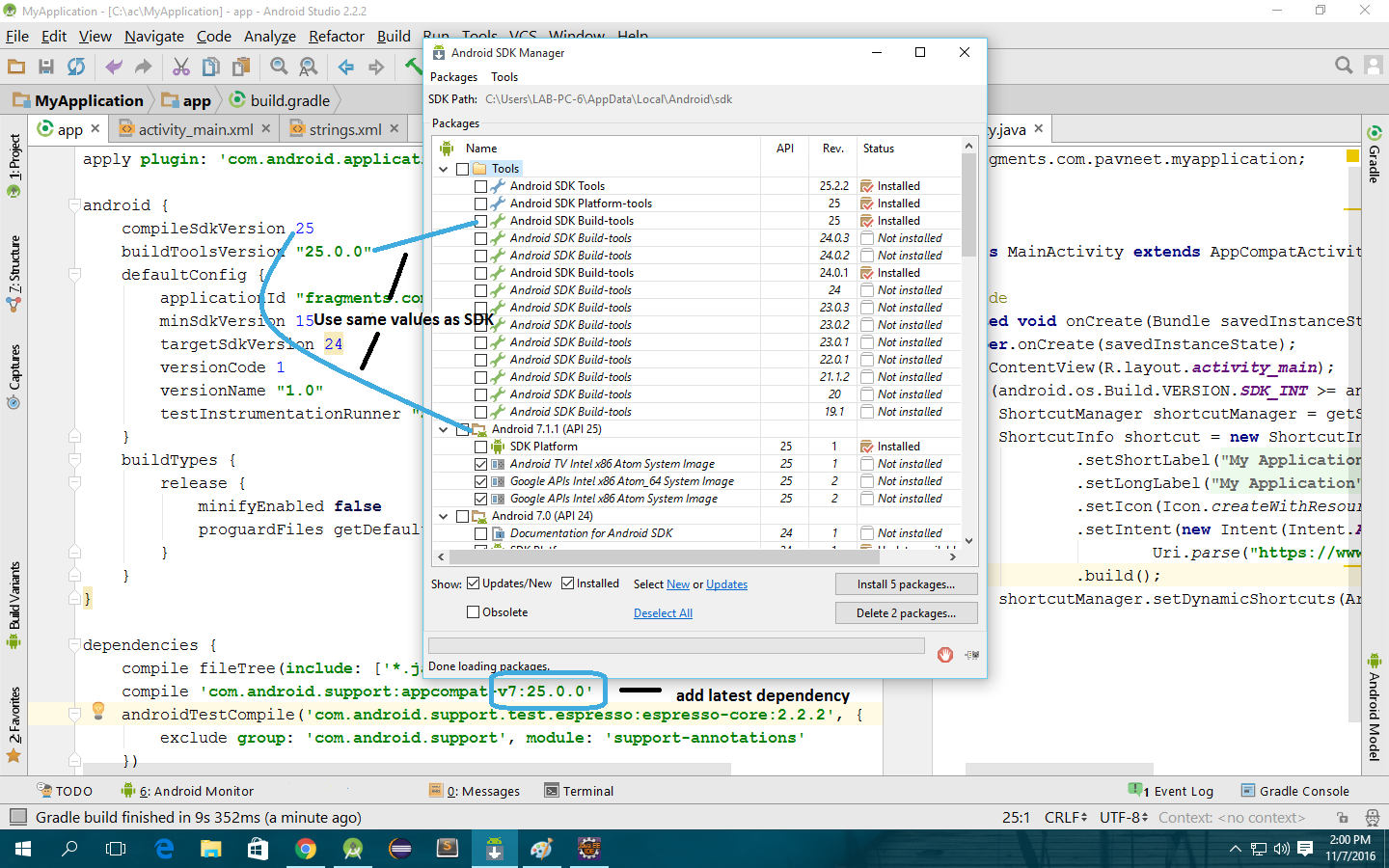Open the Android Model side panel

coord(1374,708)
